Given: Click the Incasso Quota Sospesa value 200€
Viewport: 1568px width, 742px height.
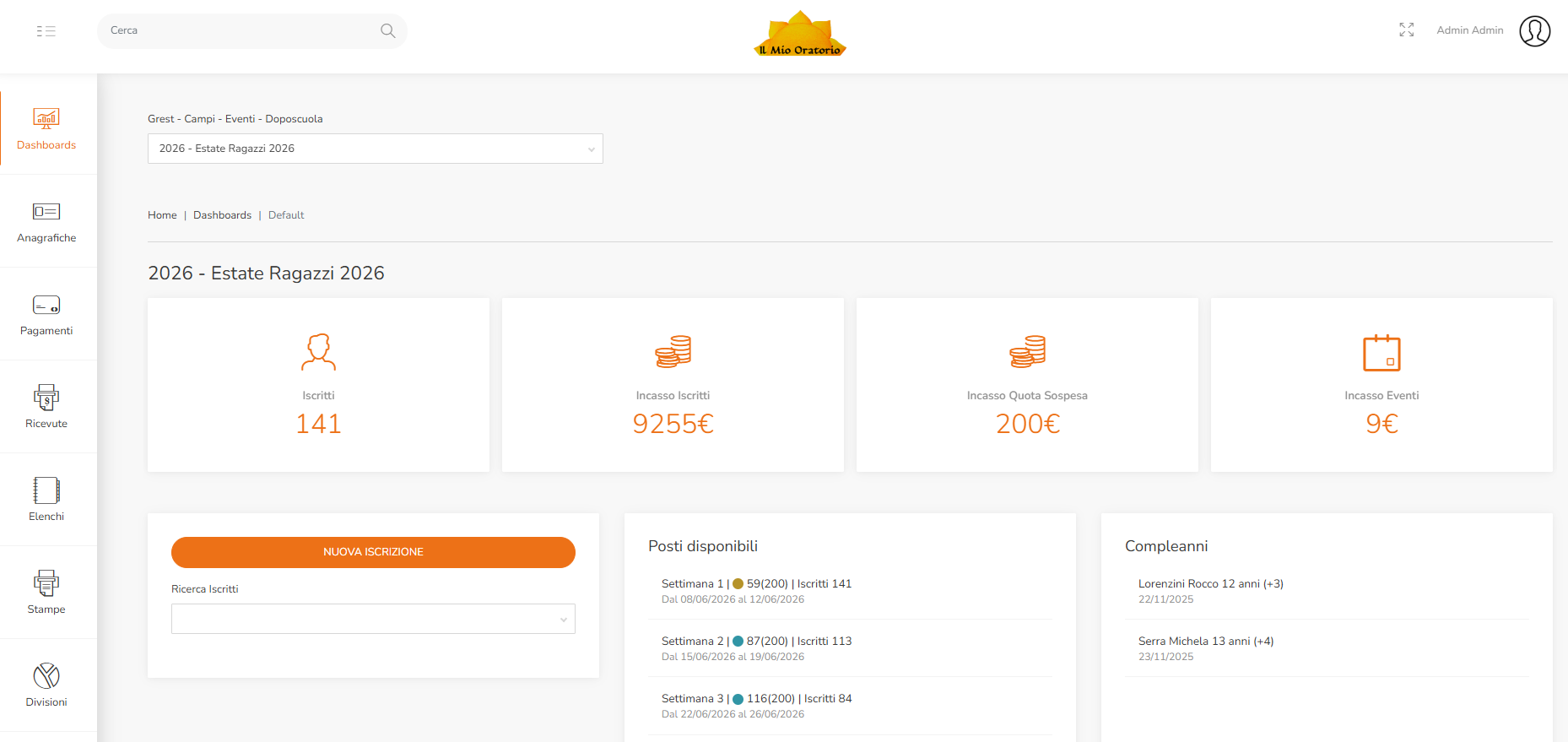Looking at the screenshot, I should pyautogui.click(x=1027, y=424).
